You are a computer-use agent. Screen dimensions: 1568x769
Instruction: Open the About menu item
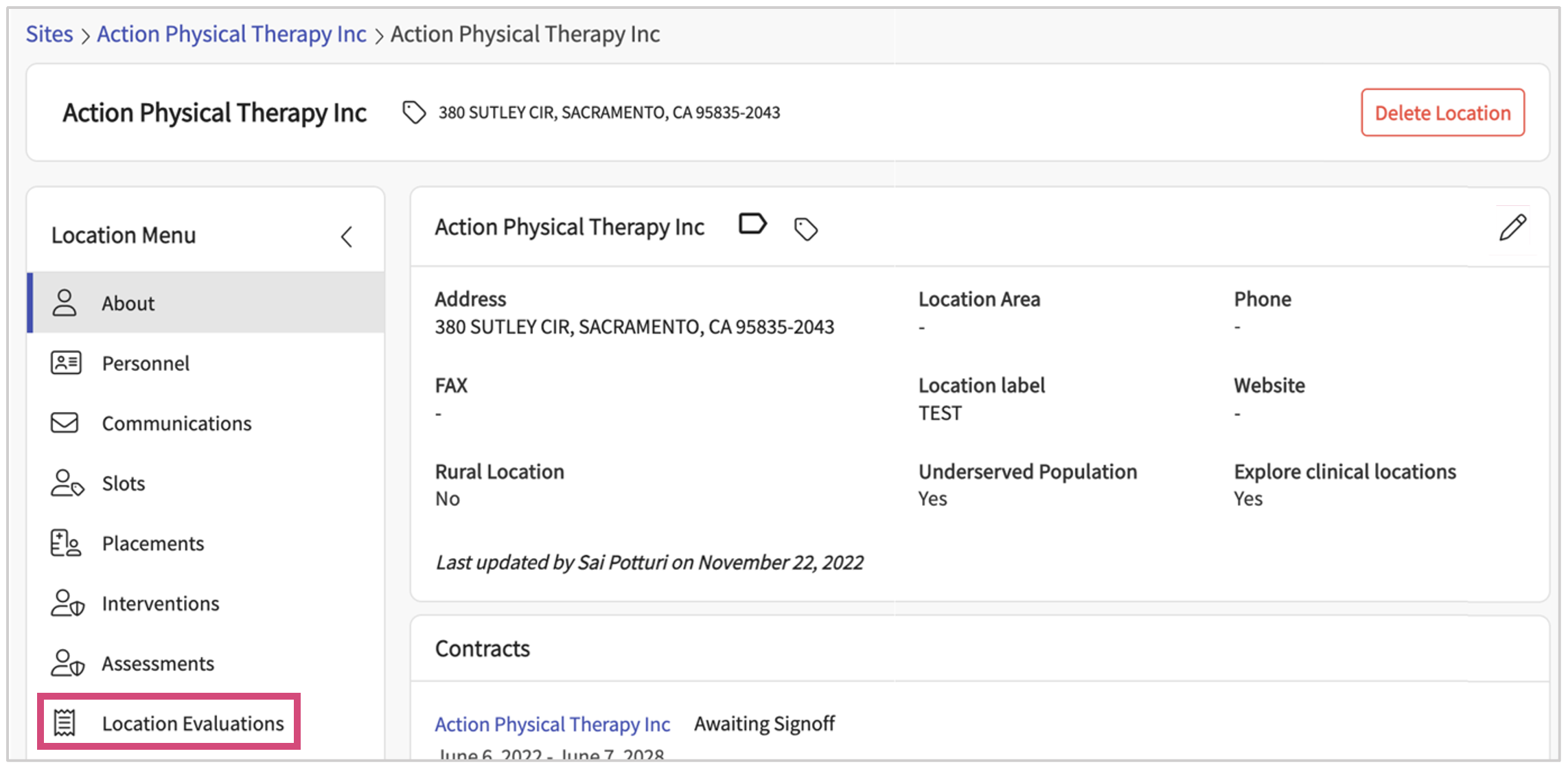pyautogui.click(x=128, y=303)
